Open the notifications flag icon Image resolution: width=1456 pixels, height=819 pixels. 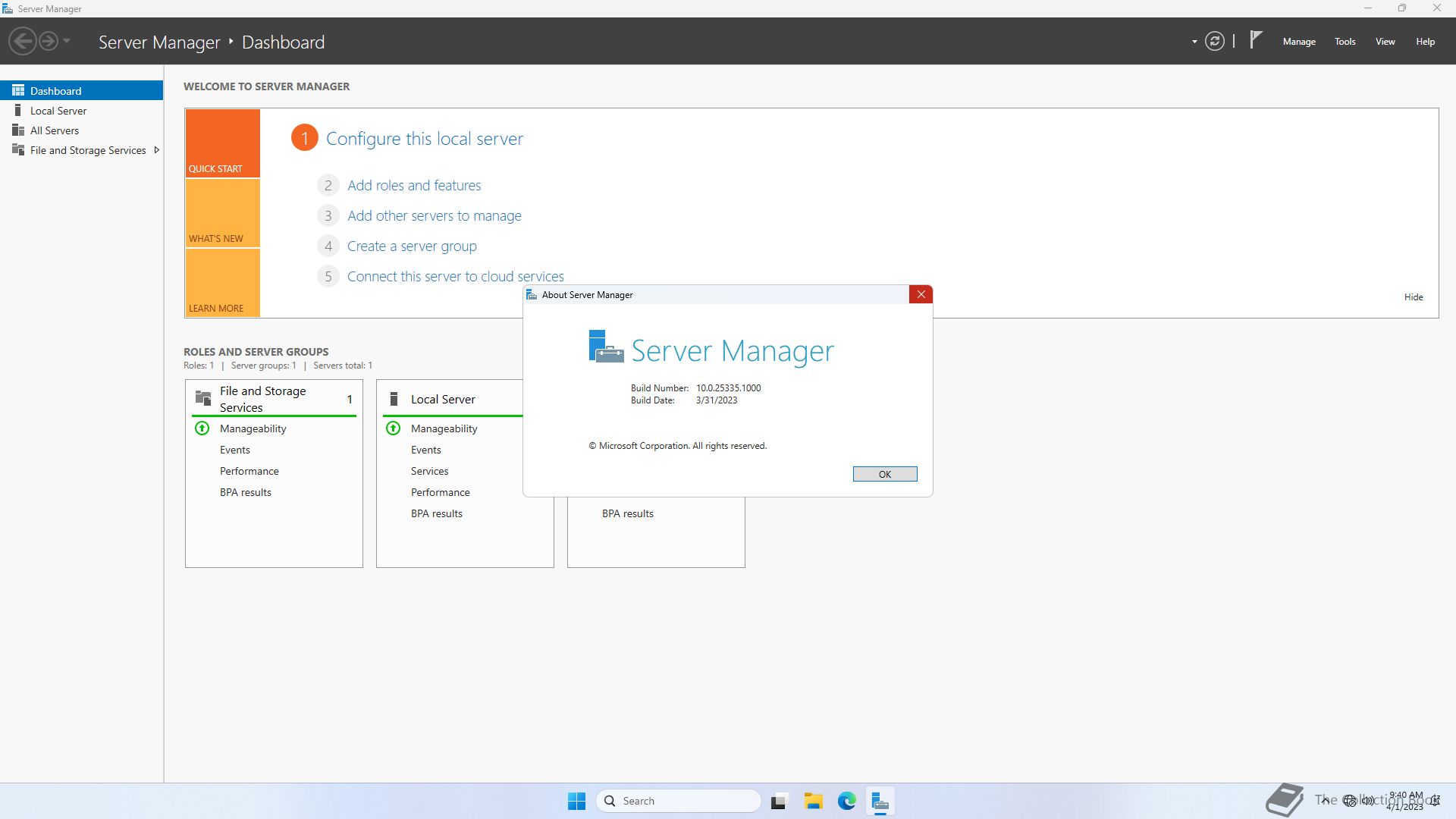(x=1256, y=40)
